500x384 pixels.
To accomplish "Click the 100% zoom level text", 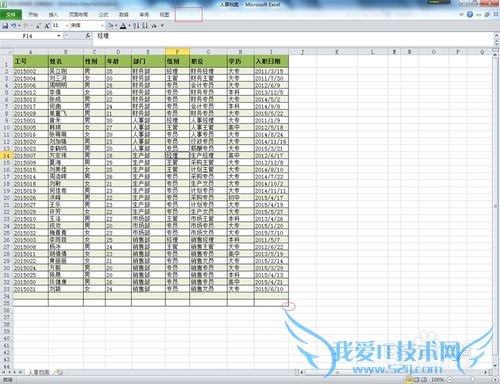I will pyautogui.click(x=437, y=380).
